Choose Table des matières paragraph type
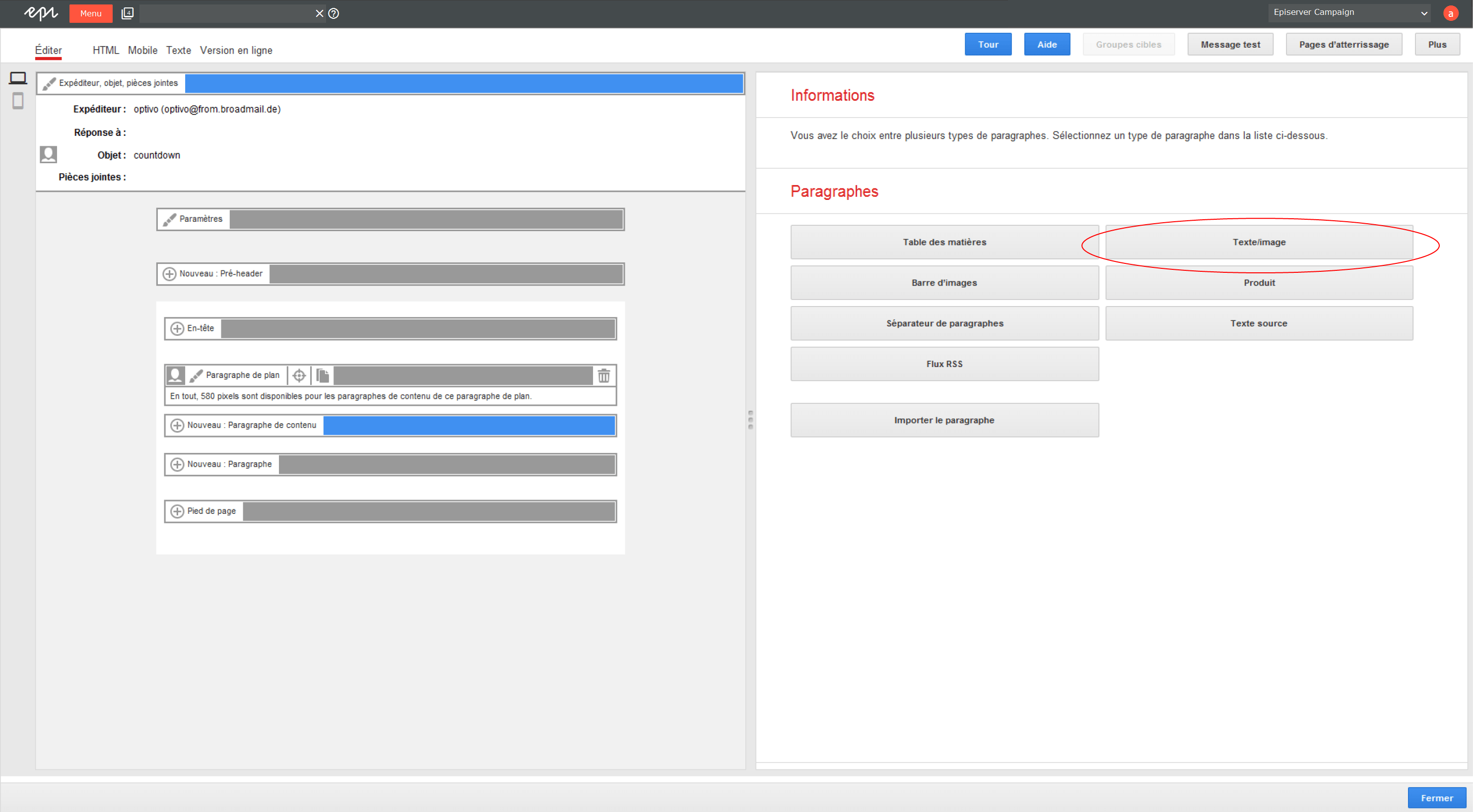Viewport: 1473px width, 812px height. [x=944, y=242]
